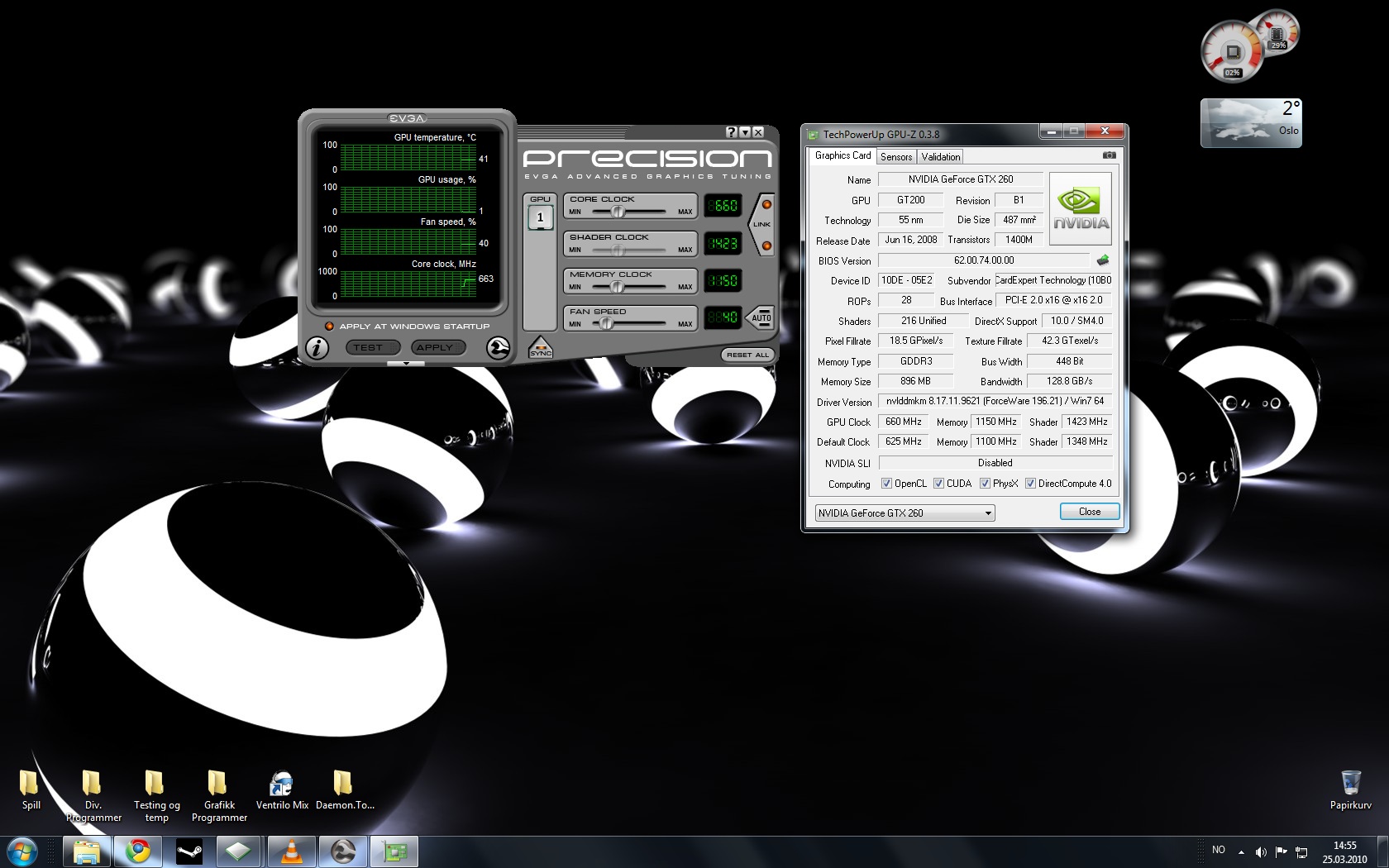Open the Daemon.To... desktop folder
1389x868 pixels.
coord(345,789)
